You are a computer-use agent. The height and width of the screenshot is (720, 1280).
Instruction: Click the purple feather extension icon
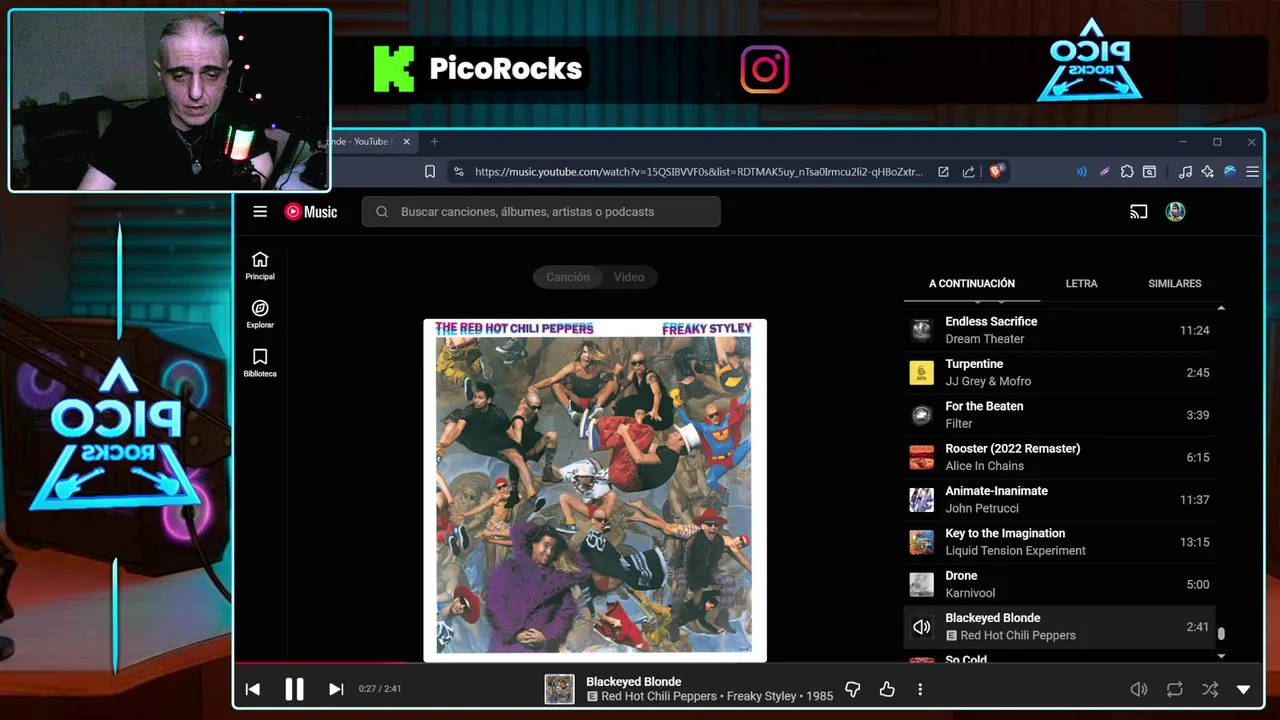coord(1104,172)
